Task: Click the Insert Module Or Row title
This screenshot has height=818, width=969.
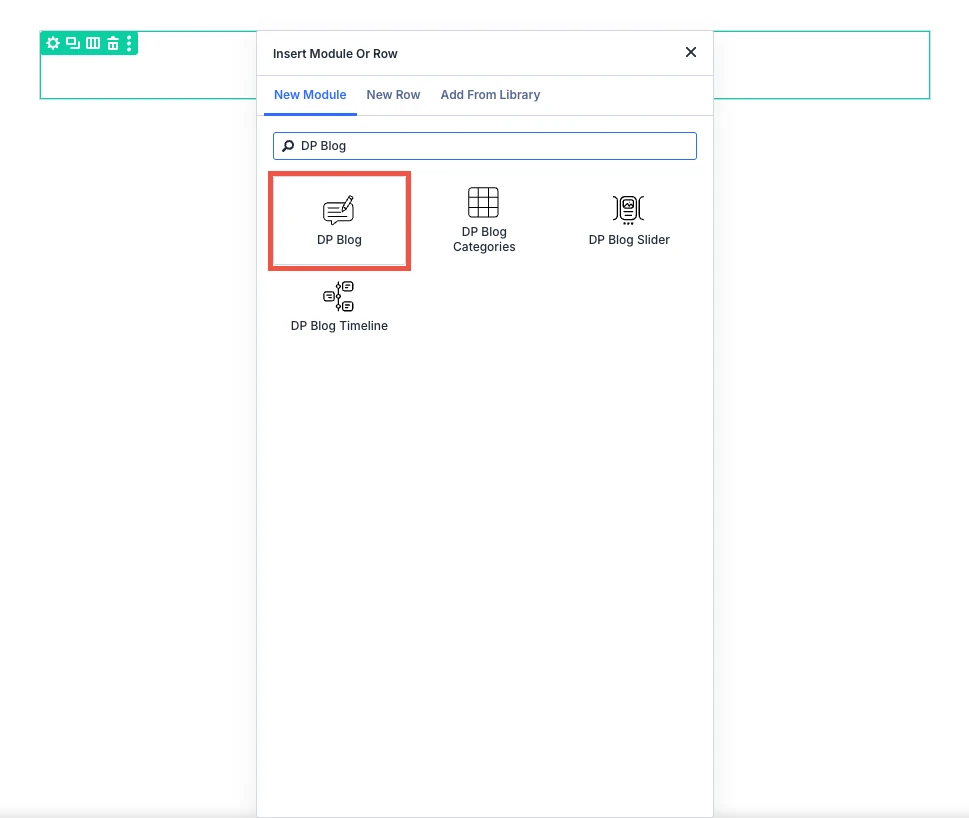Action: pyautogui.click(x=335, y=54)
